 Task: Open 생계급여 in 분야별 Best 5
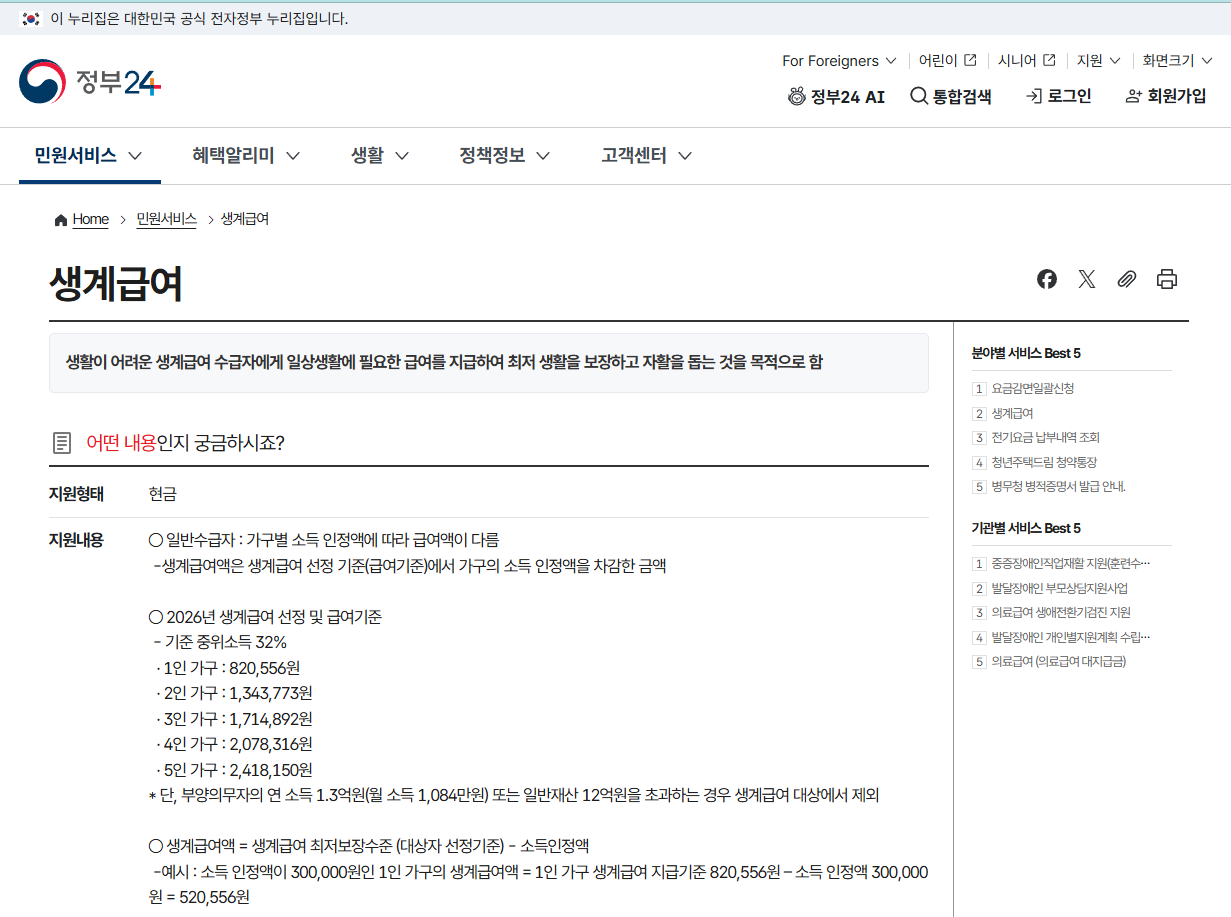1012,413
